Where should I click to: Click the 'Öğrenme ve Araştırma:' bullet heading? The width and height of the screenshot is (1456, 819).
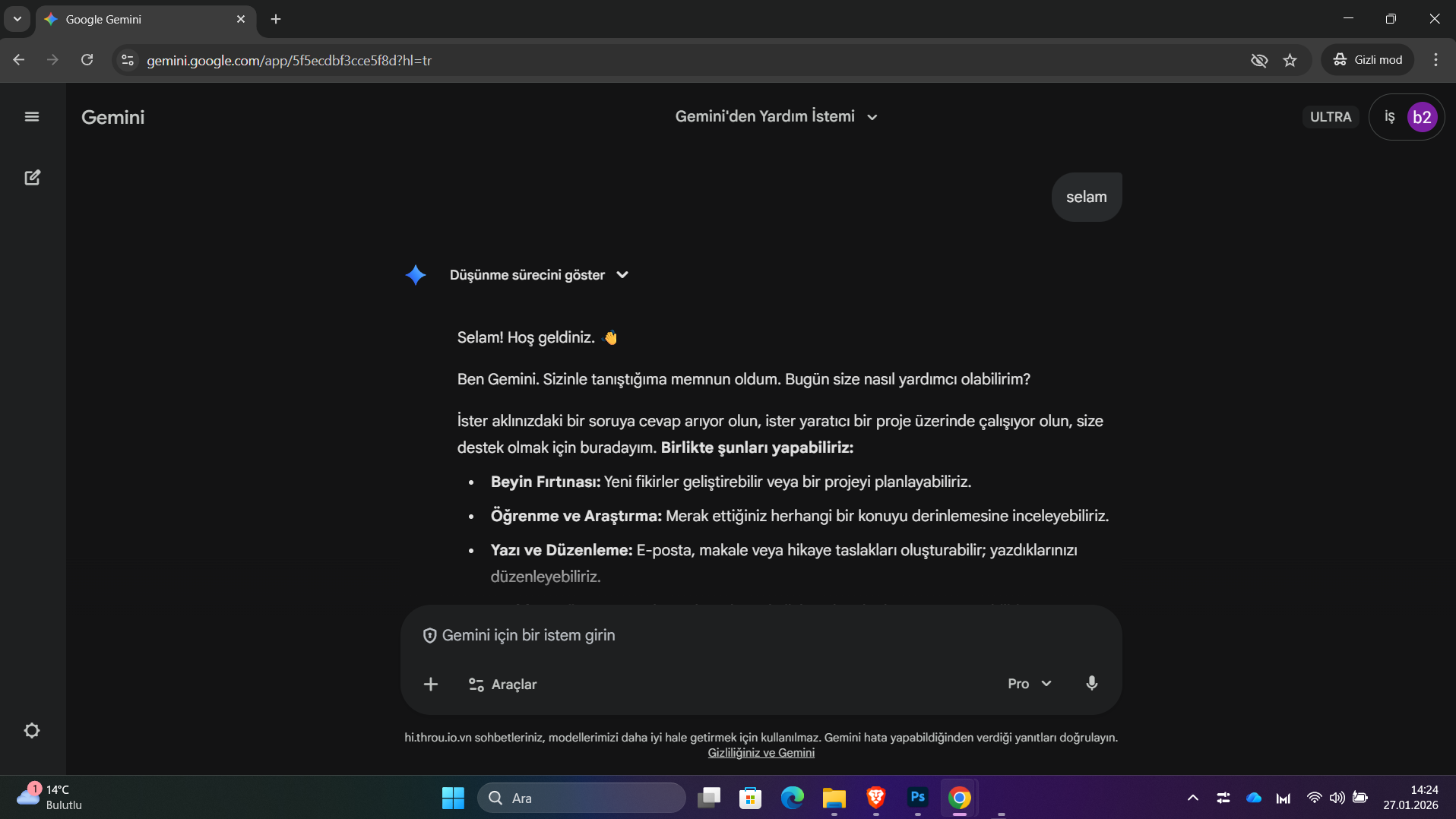(576, 516)
